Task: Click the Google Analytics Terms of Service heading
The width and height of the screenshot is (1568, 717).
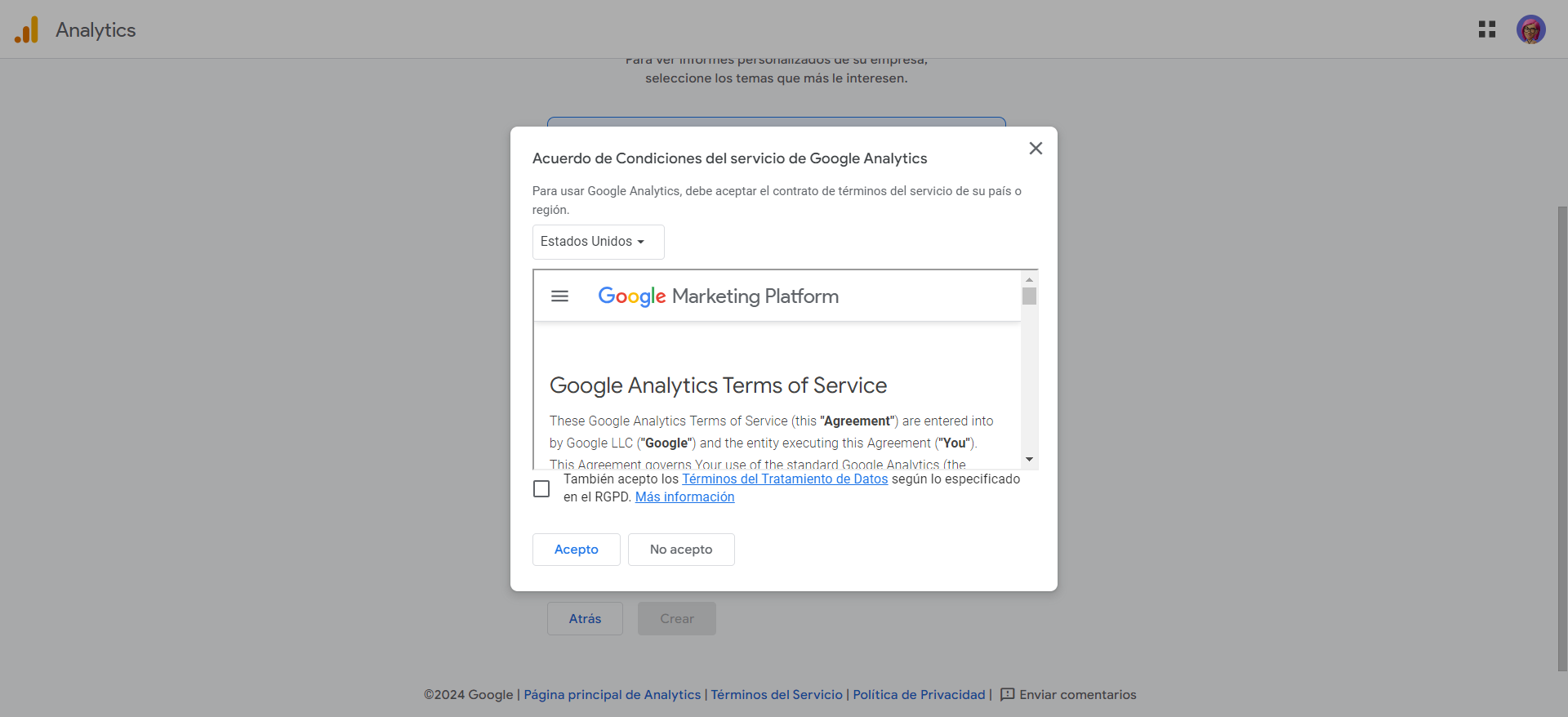Action: point(718,385)
